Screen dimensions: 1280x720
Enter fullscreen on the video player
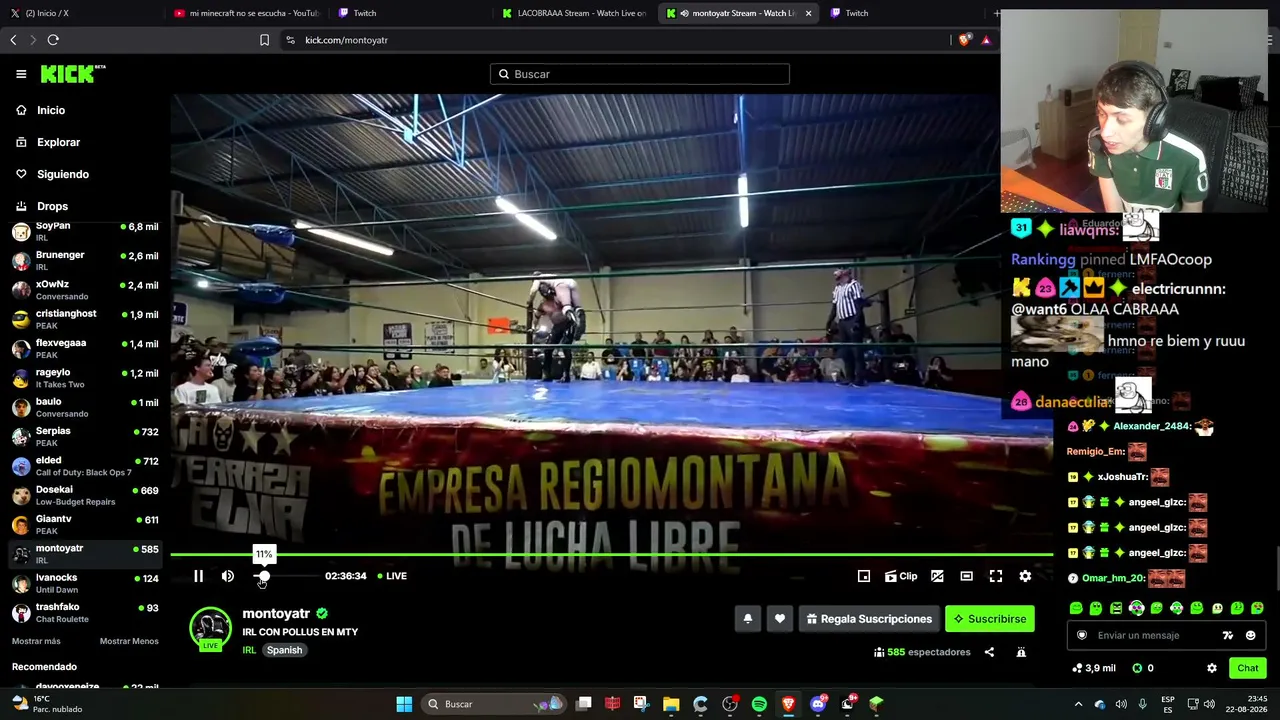(996, 576)
